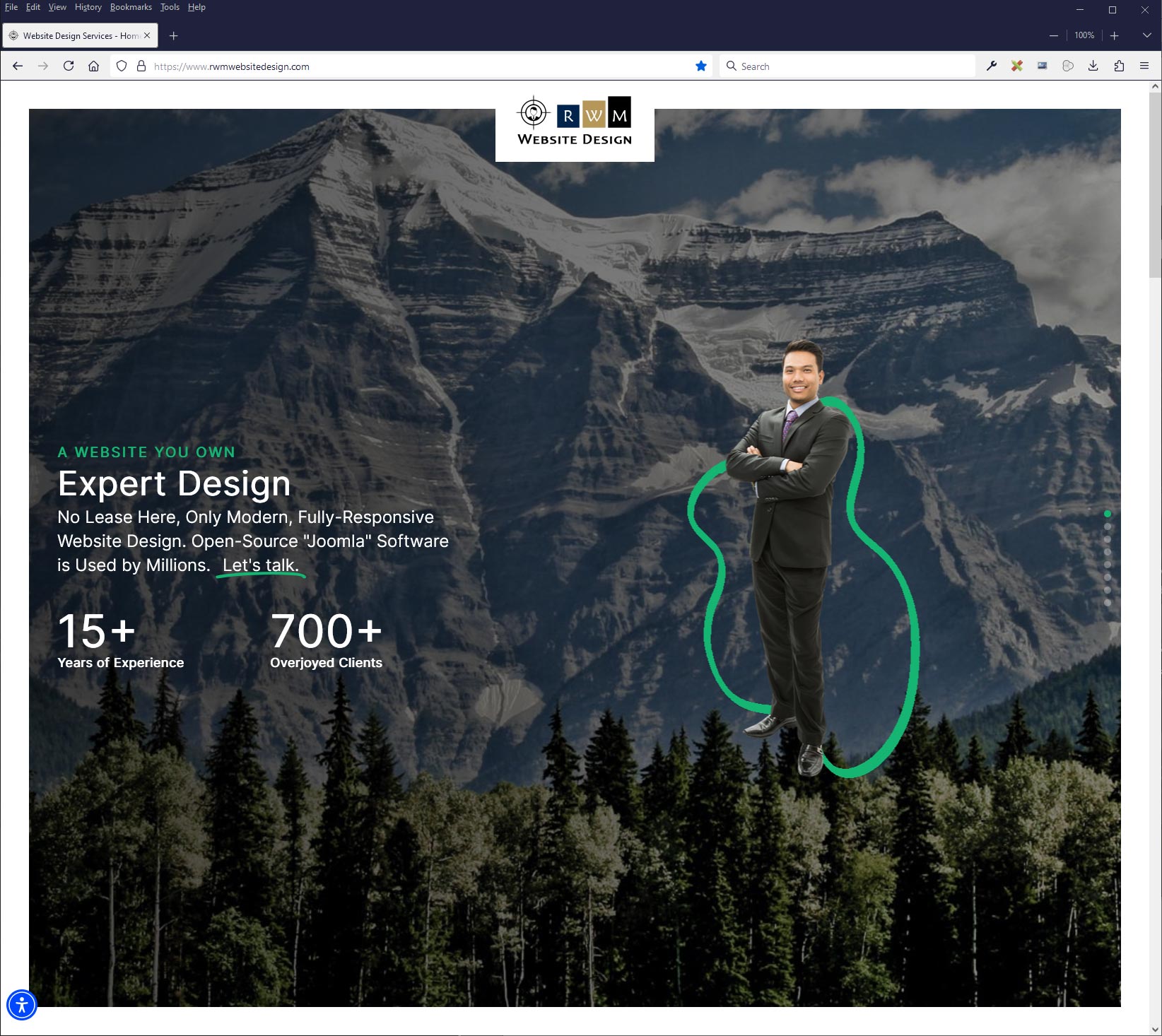Open the View menu
Viewport: 1162px width, 1036px height.
click(57, 7)
